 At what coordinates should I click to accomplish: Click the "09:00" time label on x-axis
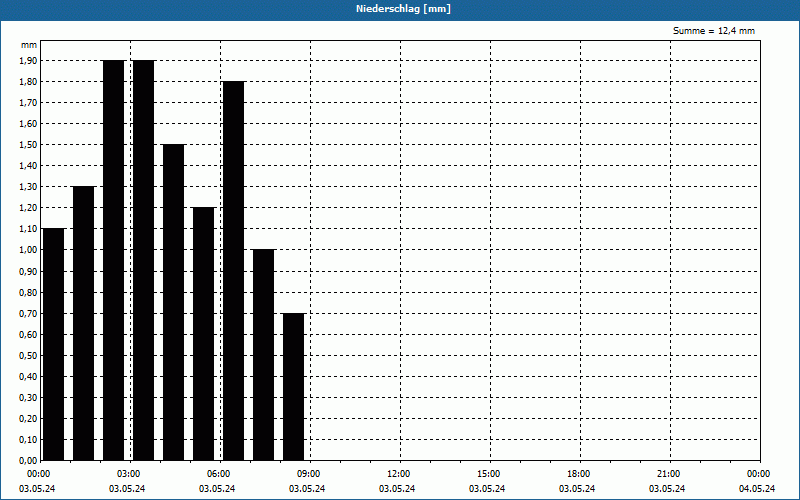(308, 474)
